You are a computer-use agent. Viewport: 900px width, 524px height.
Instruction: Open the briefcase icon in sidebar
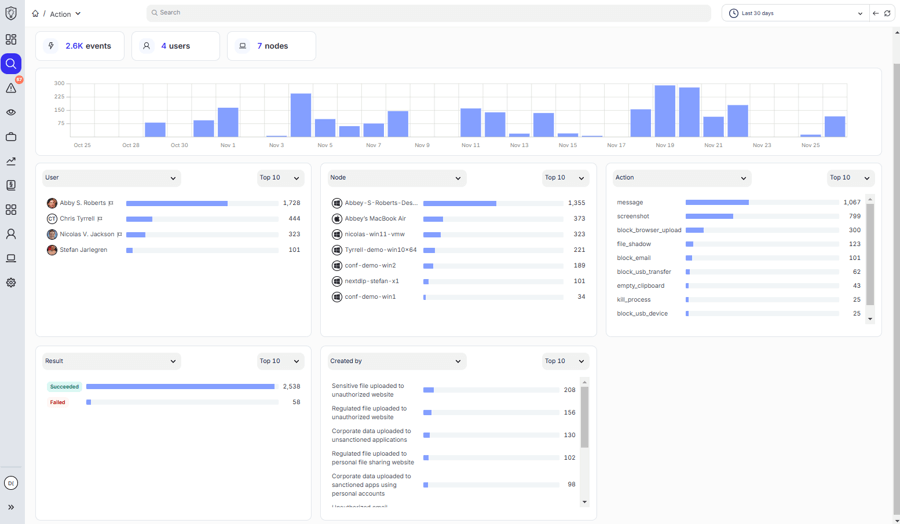11,137
